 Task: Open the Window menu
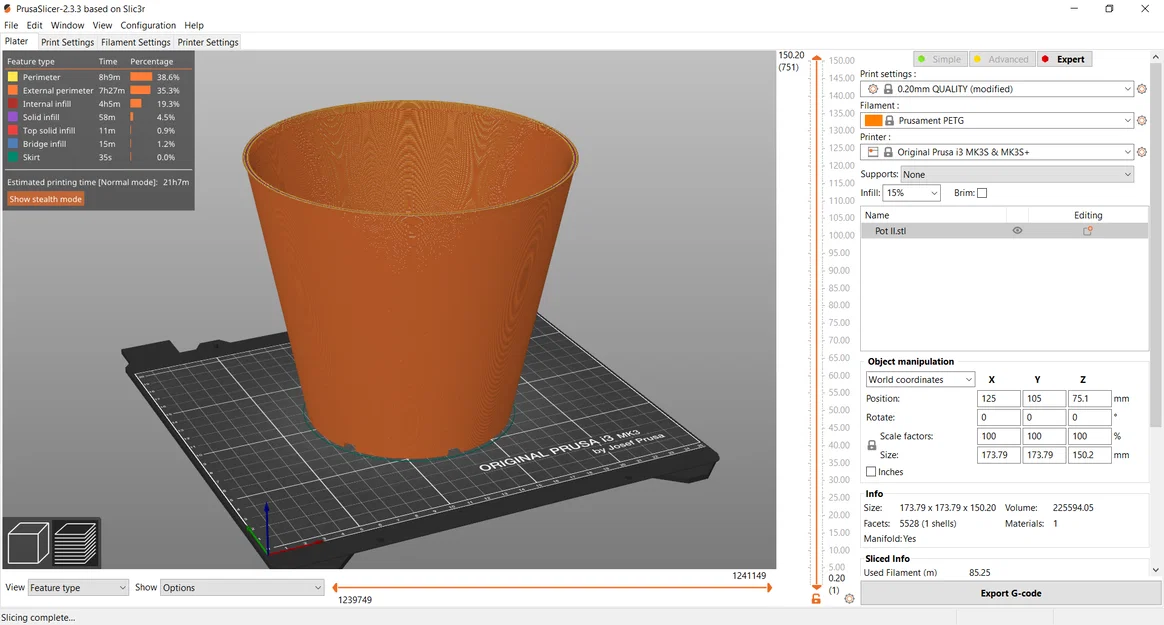68,25
